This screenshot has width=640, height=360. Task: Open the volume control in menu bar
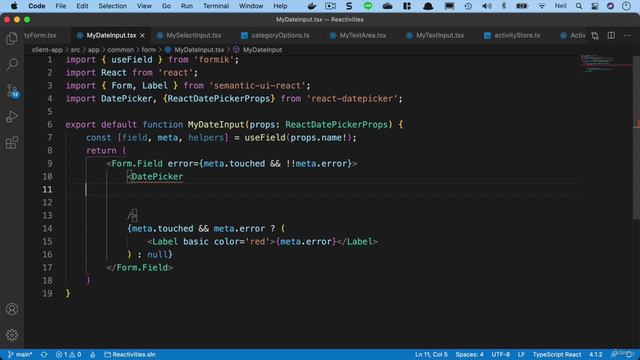coord(487,6)
